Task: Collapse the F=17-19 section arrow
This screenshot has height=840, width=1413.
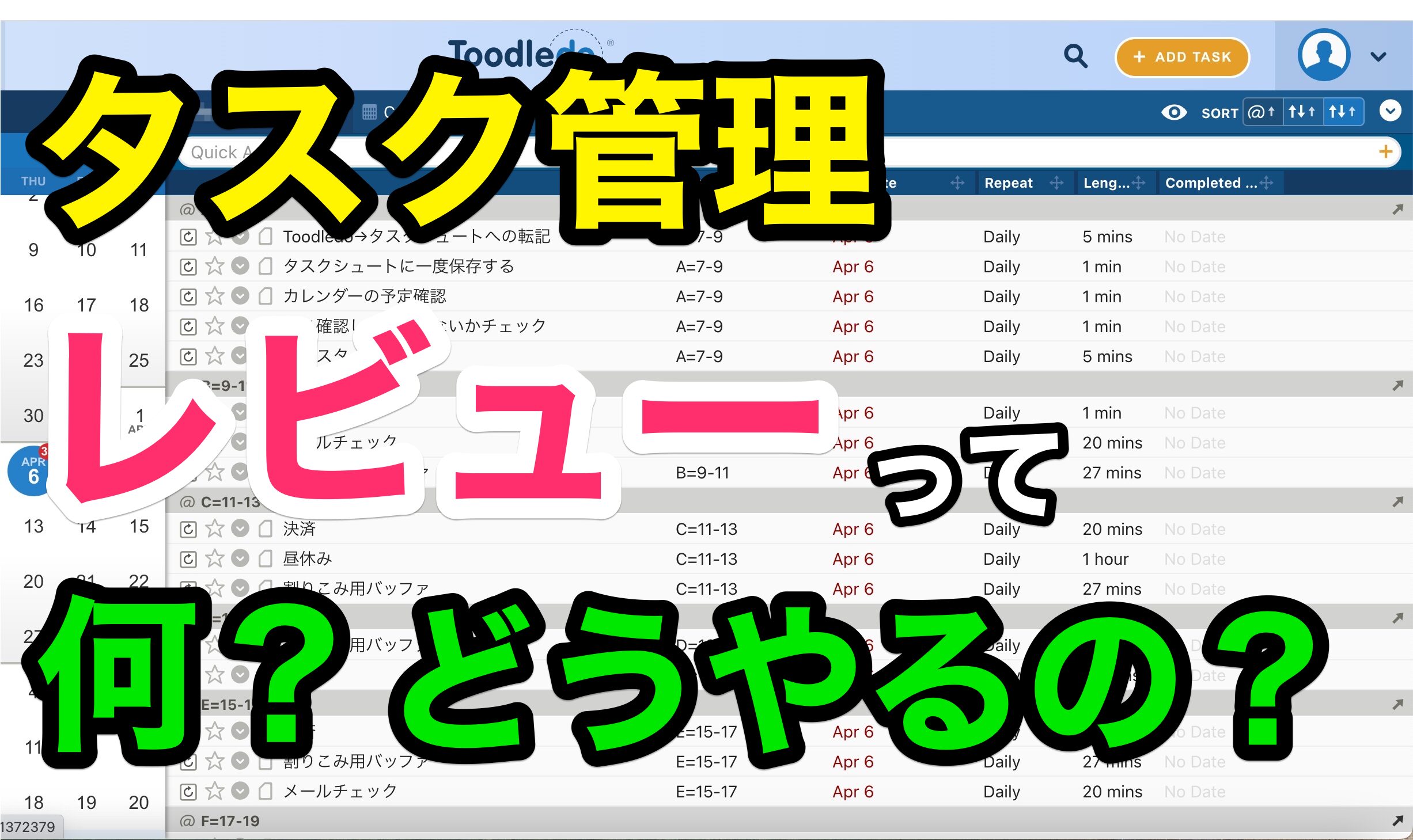Action: coord(1397,821)
